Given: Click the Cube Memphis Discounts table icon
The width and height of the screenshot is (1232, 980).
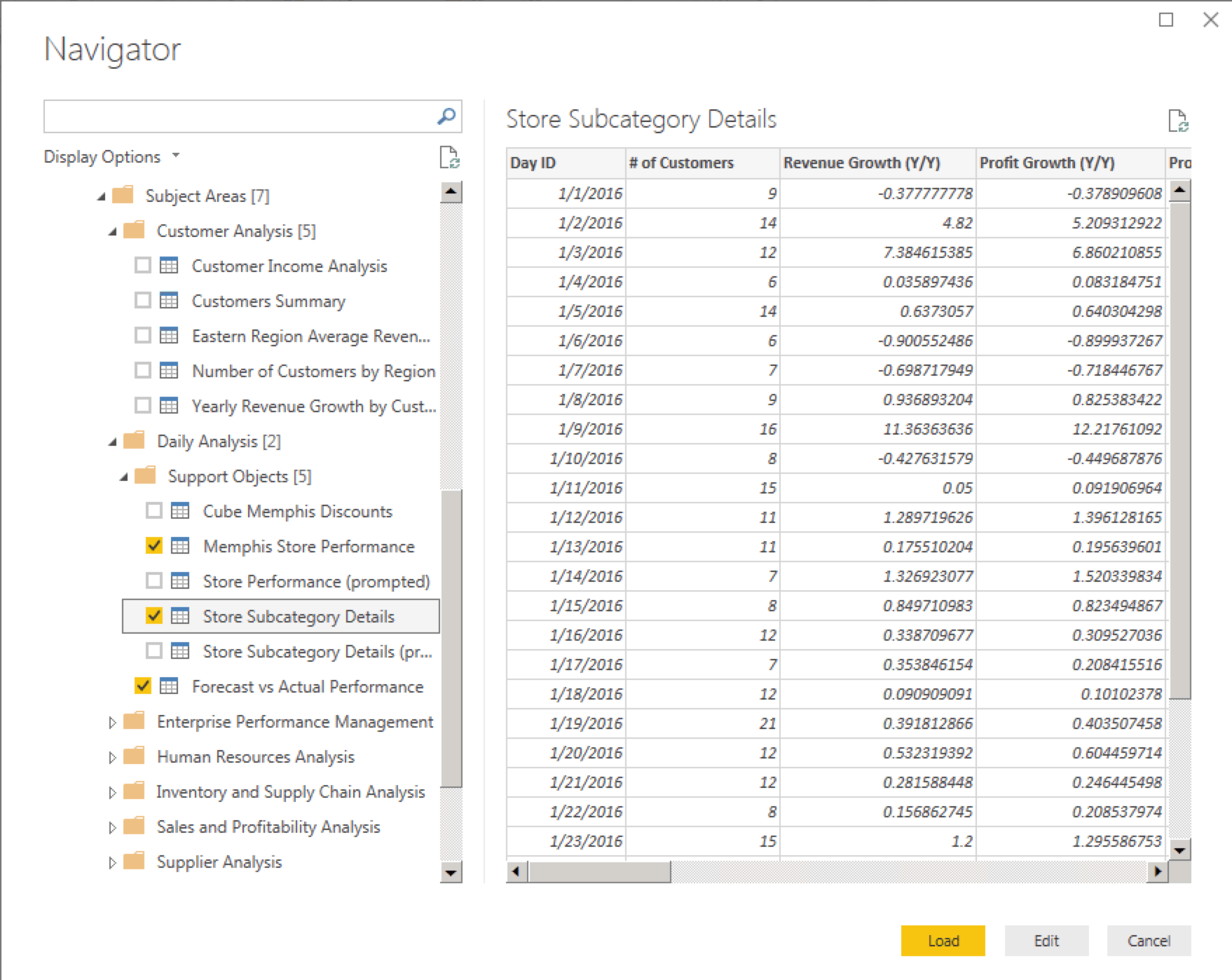Looking at the screenshot, I should [180, 511].
